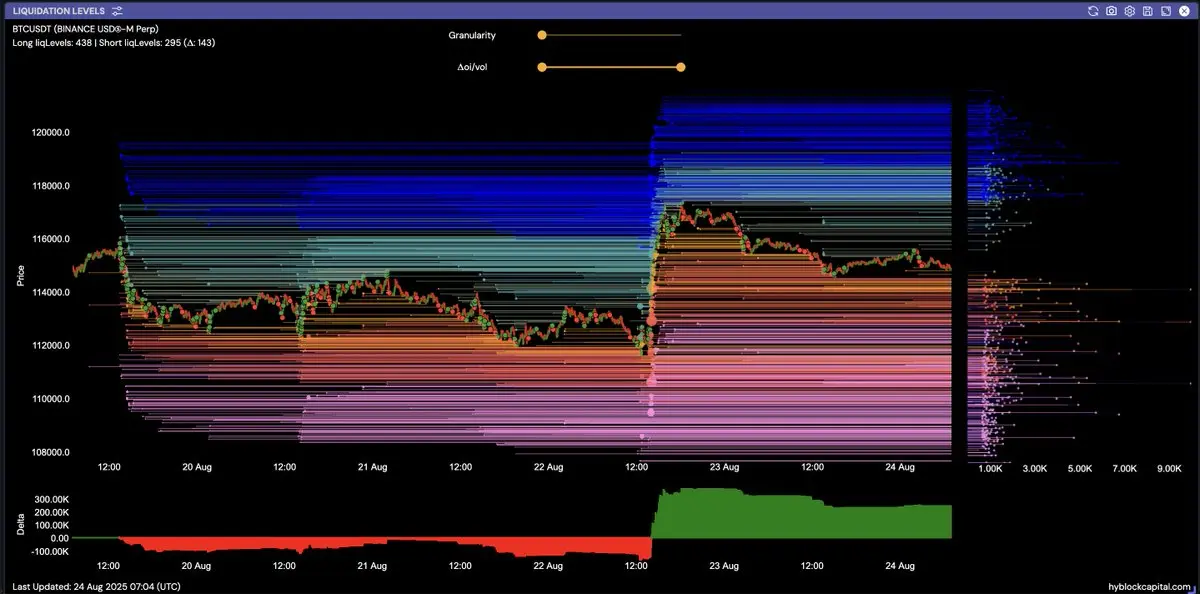Take a chart snapshot with camera icon
The image size is (1200, 594).
(1111, 11)
